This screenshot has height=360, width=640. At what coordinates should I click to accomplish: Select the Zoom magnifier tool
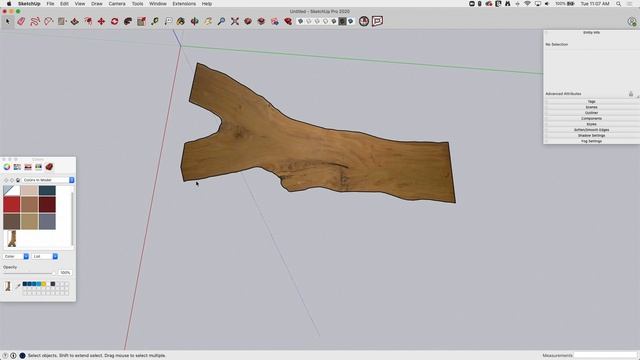[x=221, y=21]
